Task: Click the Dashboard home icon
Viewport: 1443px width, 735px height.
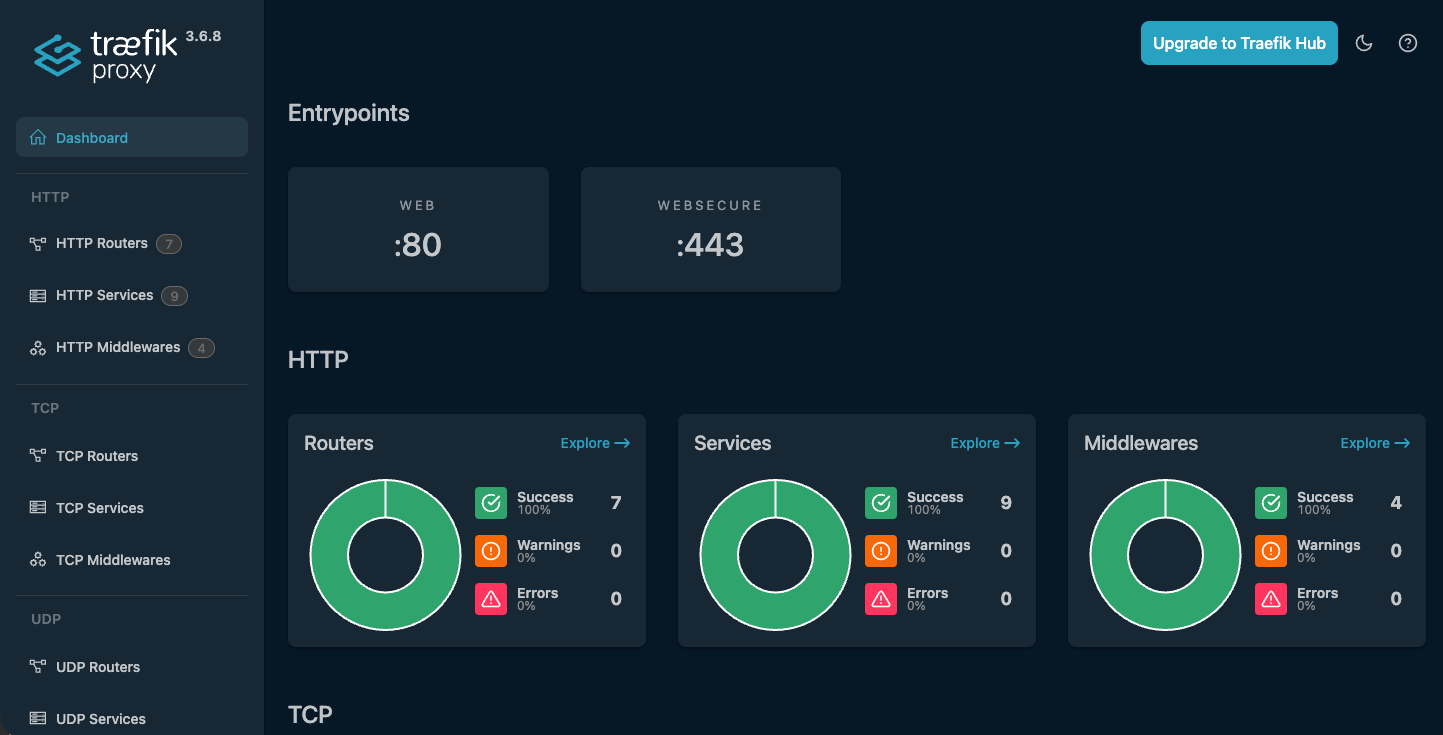Action: tap(38, 138)
